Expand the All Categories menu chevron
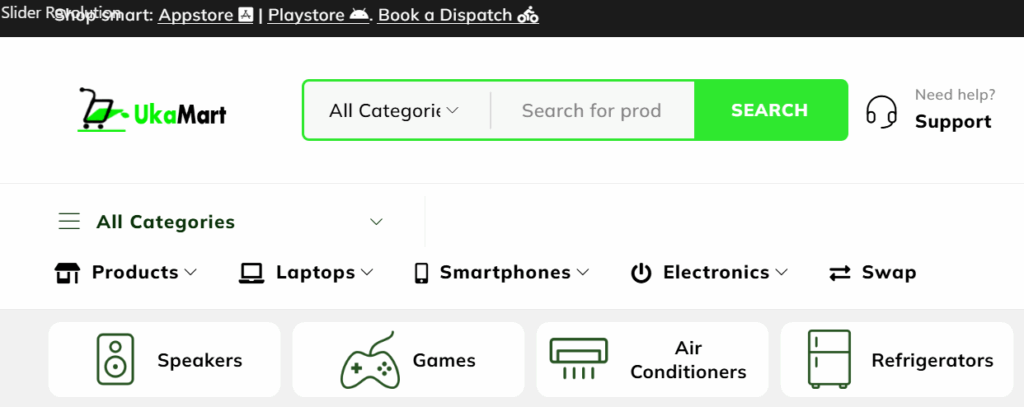The width and height of the screenshot is (1024, 407). click(x=376, y=222)
